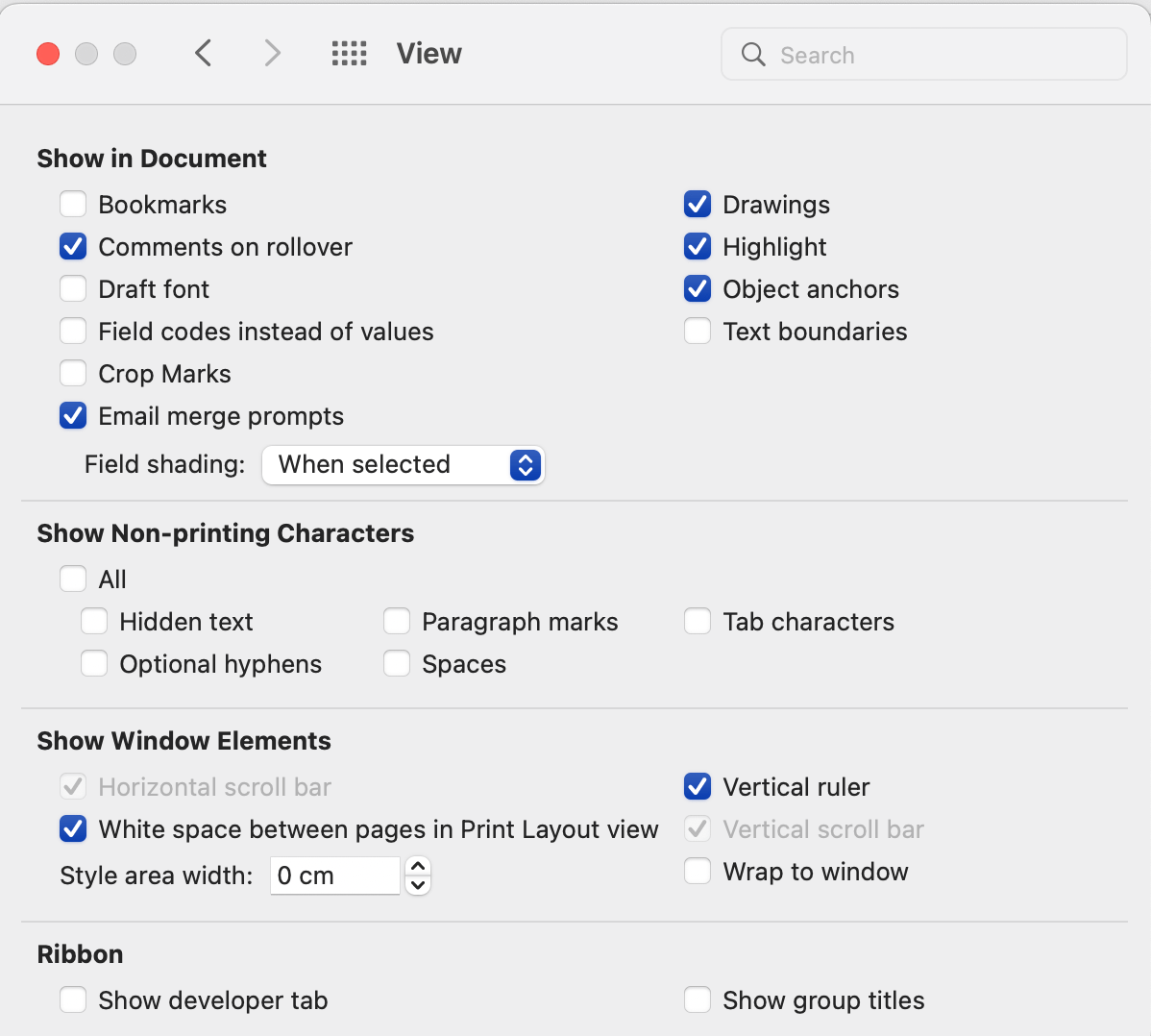Enable Show group titles option
Viewport: 1151px width, 1036px height.
[x=698, y=1000]
